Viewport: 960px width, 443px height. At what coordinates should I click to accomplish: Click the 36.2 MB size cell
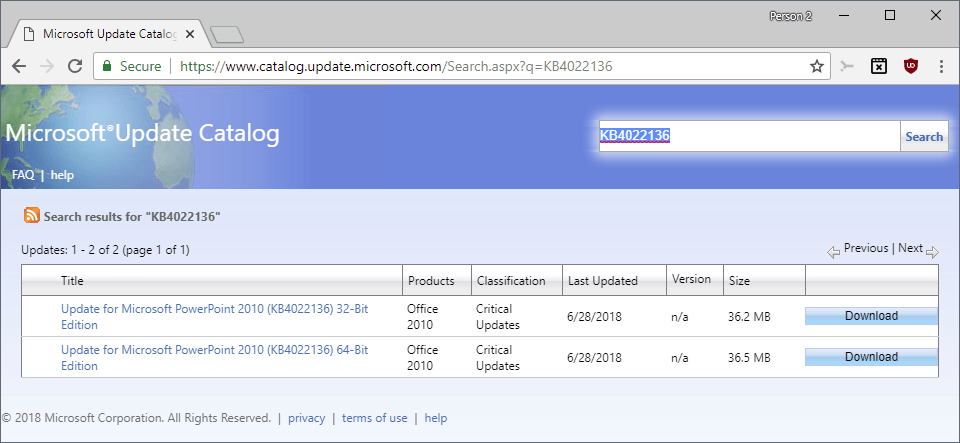pyautogui.click(x=749, y=316)
